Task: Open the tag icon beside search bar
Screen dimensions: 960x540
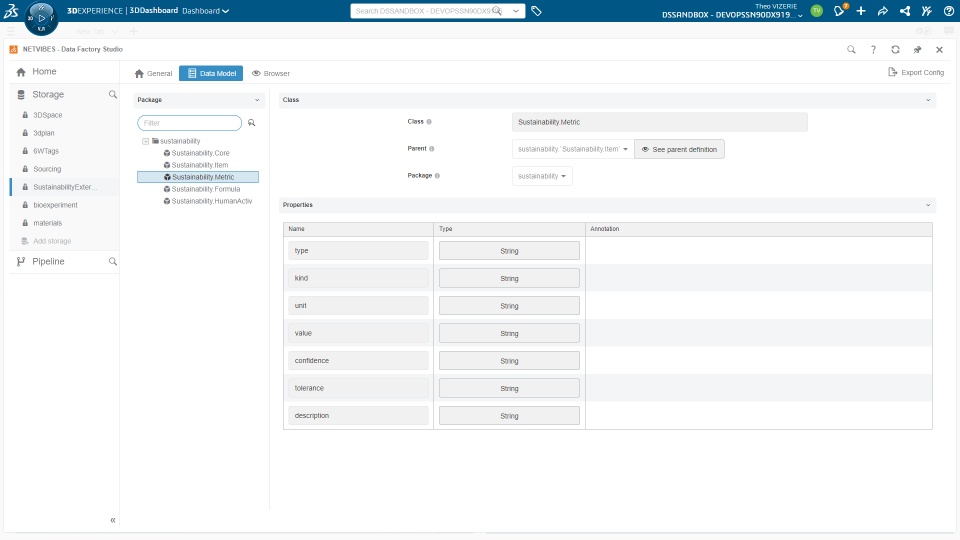Action: (536, 11)
